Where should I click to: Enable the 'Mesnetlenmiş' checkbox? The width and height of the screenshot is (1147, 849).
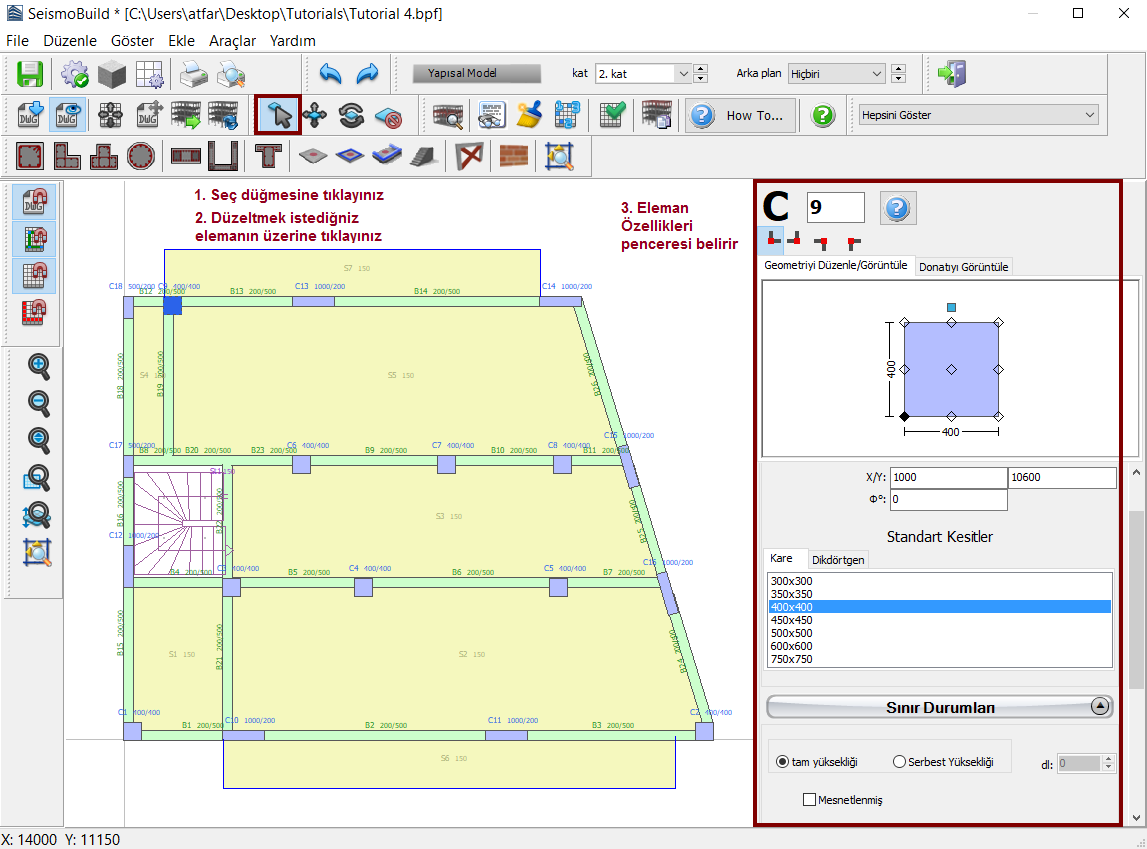[810, 800]
